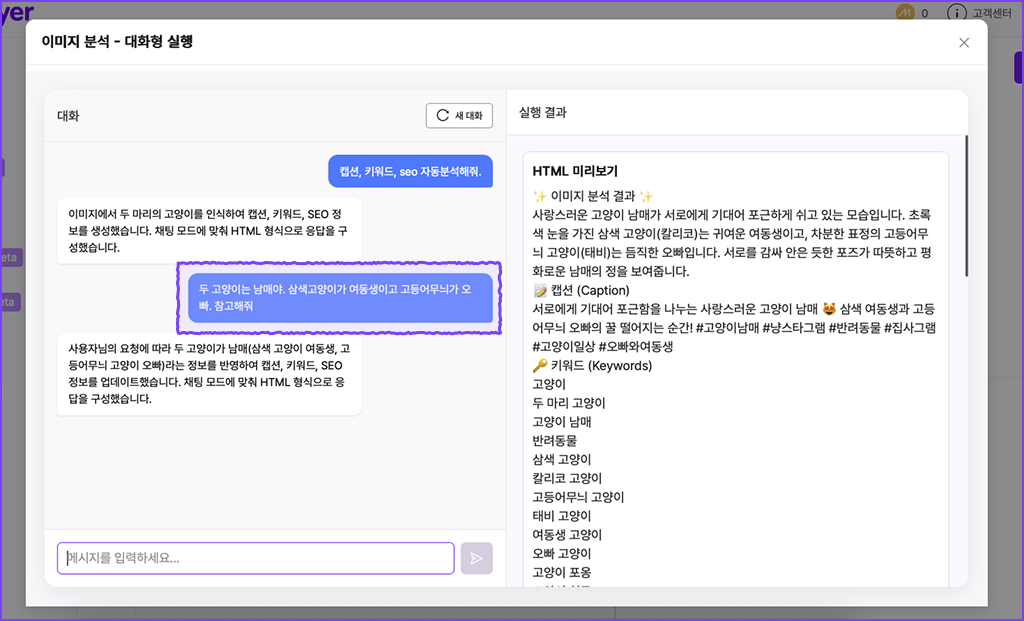The image size is (1024, 621).
Task: Click the 칼리코 고양이 keyword in results
Action: [x=567, y=478]
